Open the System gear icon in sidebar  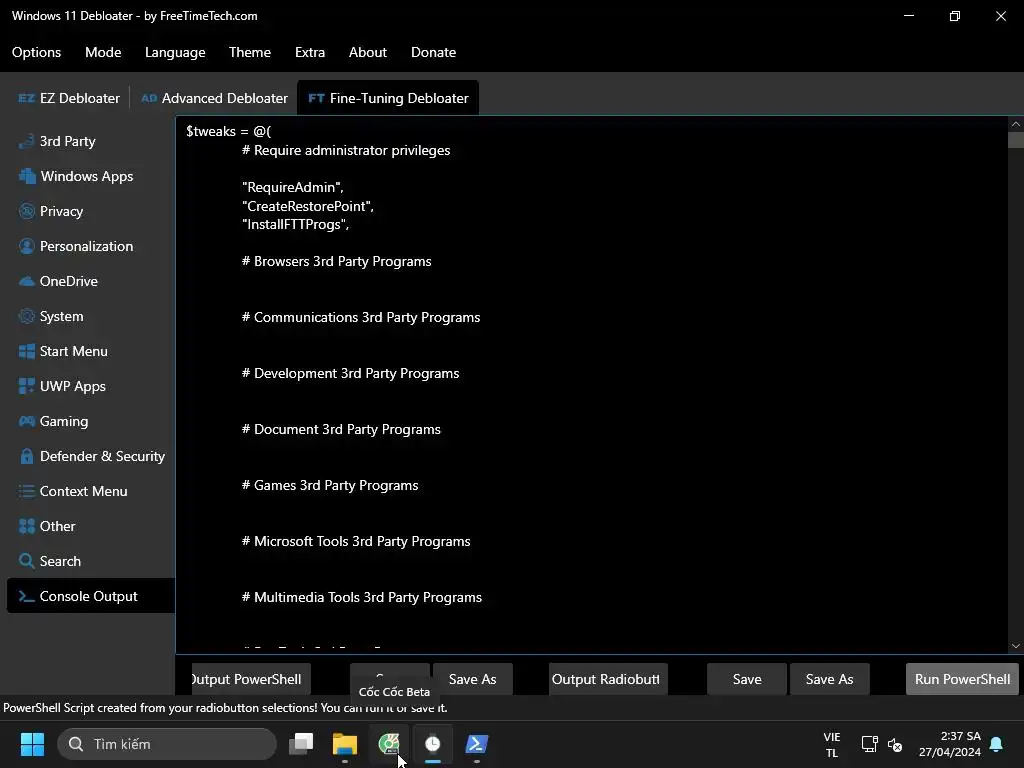[27, 316]
